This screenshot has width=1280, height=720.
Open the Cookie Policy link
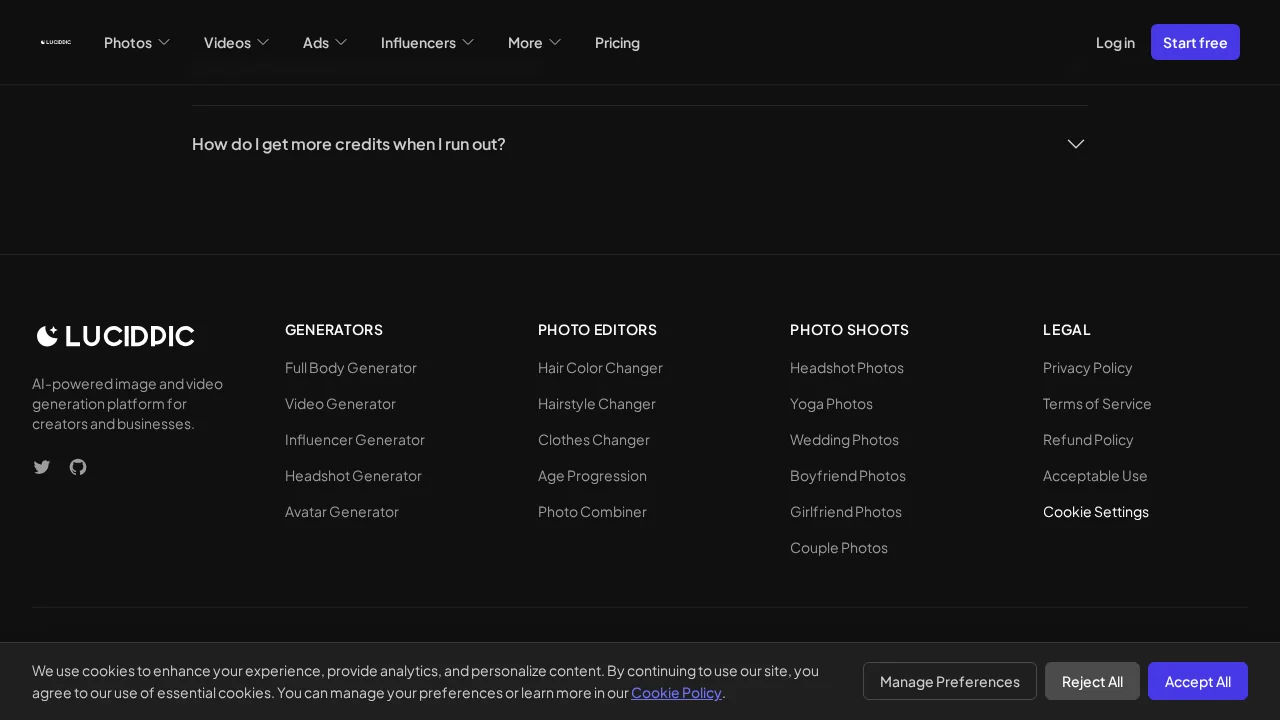tap(676, 692)
